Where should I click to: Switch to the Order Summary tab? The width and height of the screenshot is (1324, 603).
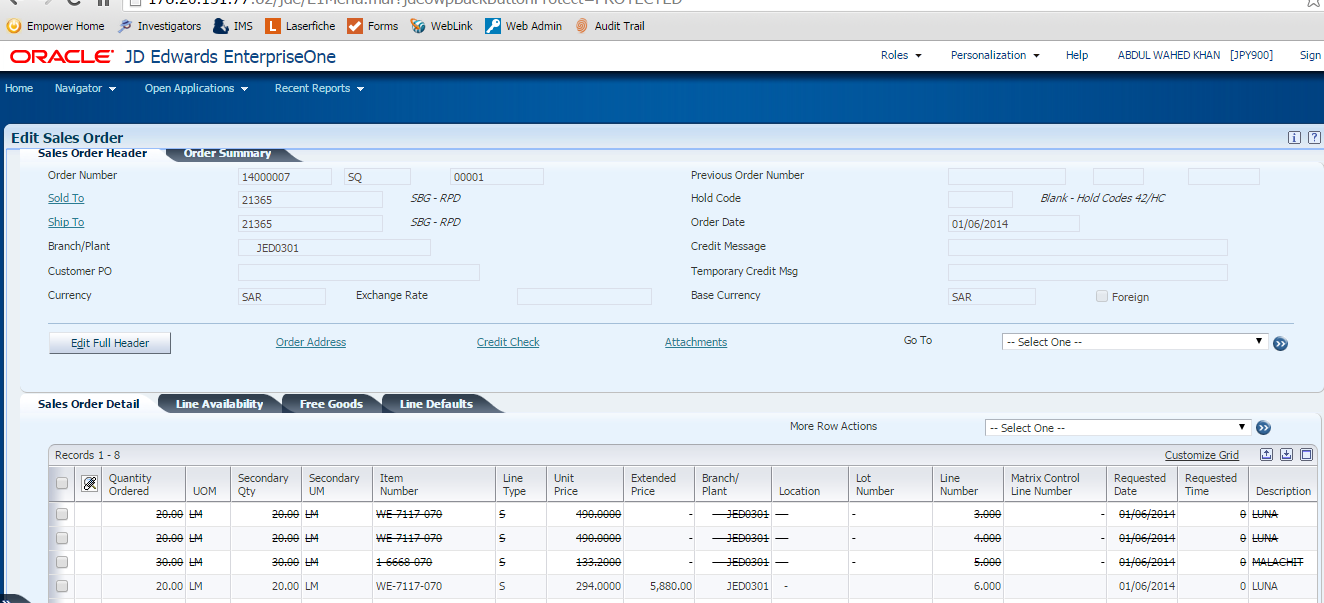(228, 154)
